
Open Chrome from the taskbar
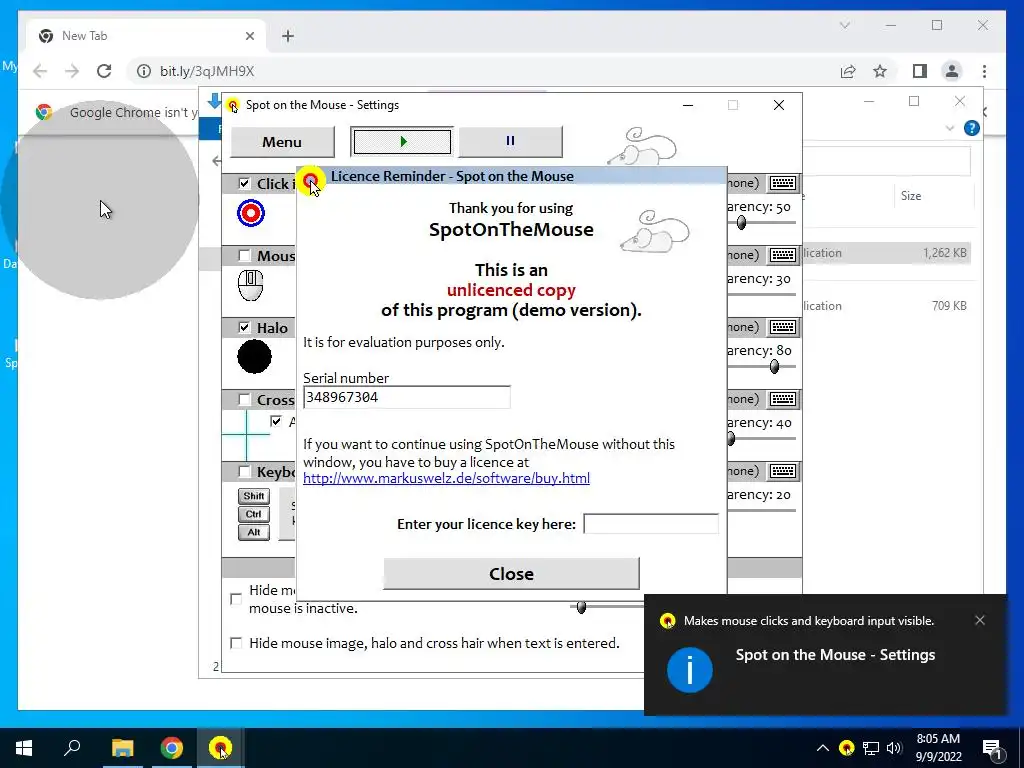coord(172,748)
